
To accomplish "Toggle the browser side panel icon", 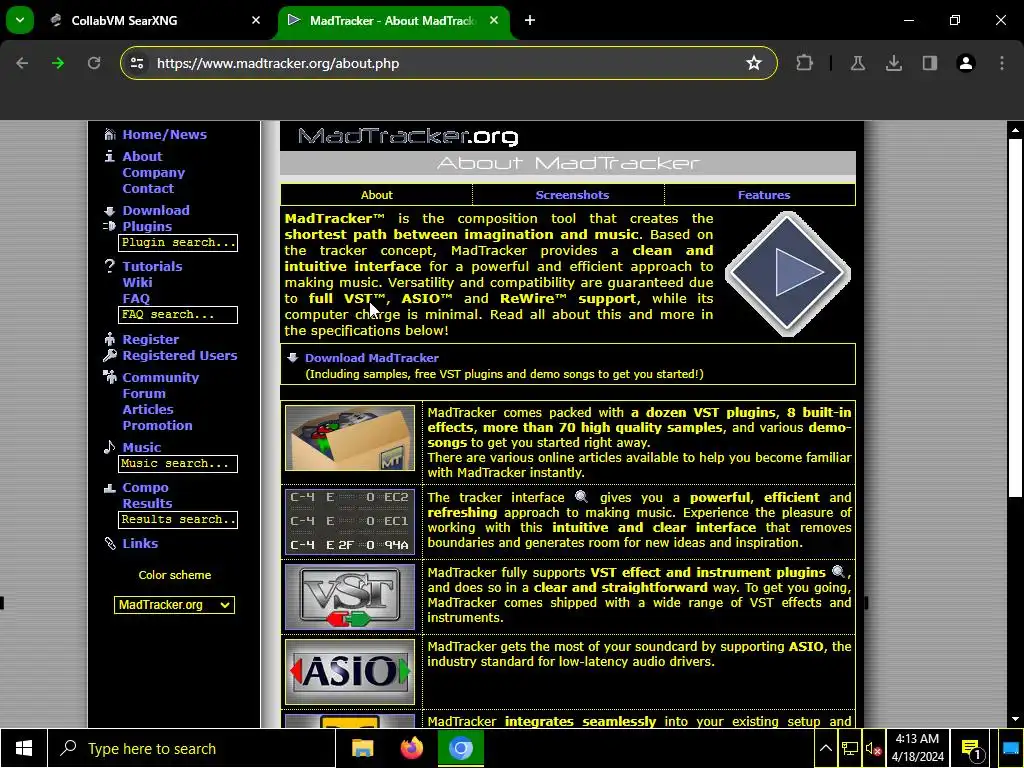I will click(x=929, y=63).
